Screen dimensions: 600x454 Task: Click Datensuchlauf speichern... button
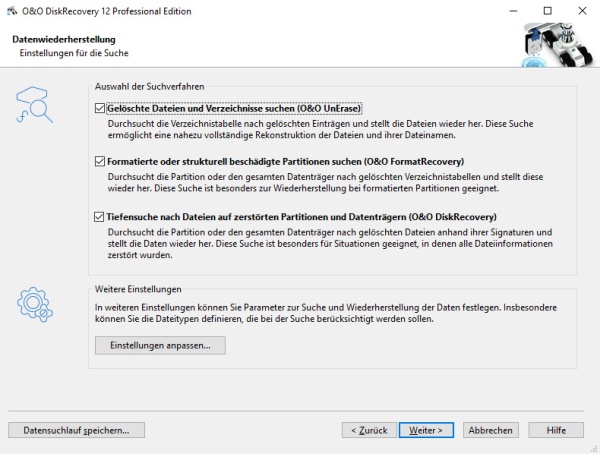(76, 430)
